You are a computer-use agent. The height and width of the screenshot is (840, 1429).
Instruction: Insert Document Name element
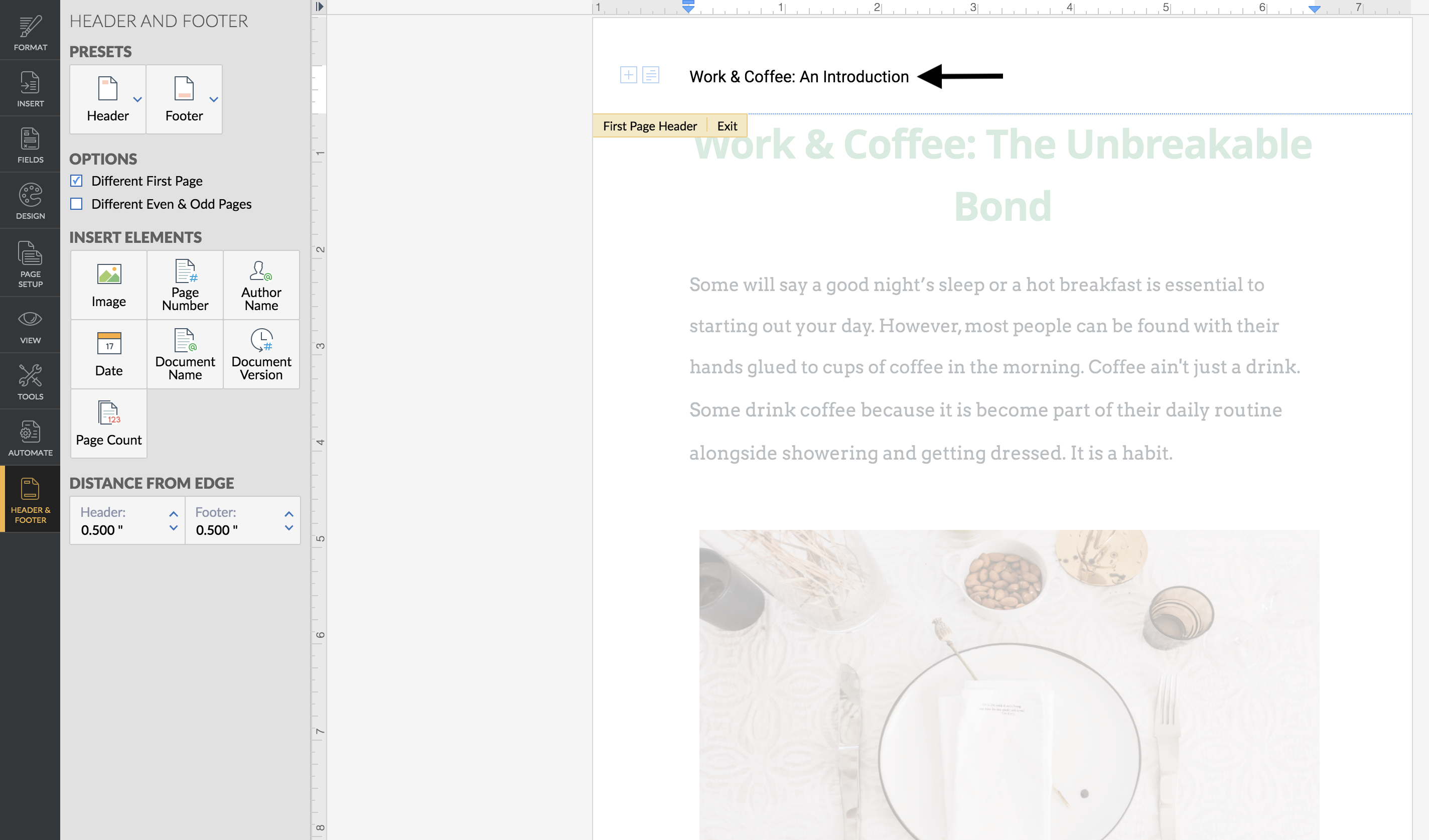[x=185, y=354]
